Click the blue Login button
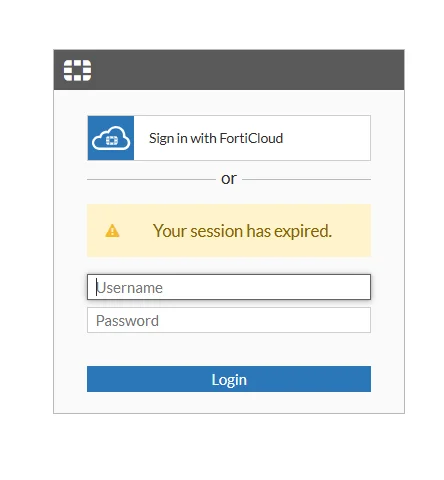 click(229, 379)
